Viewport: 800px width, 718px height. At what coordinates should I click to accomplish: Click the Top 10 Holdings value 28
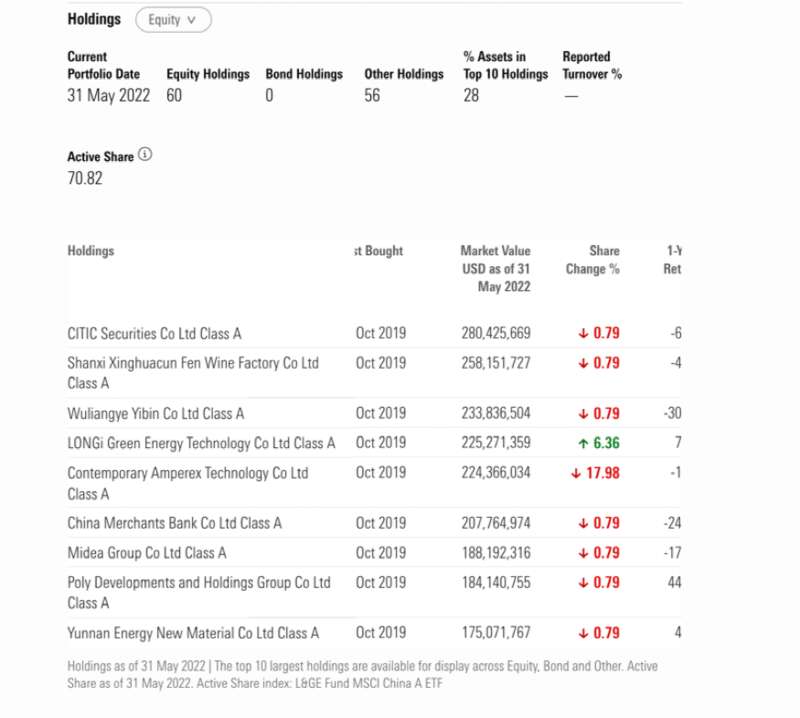click(x=471, y=95)
